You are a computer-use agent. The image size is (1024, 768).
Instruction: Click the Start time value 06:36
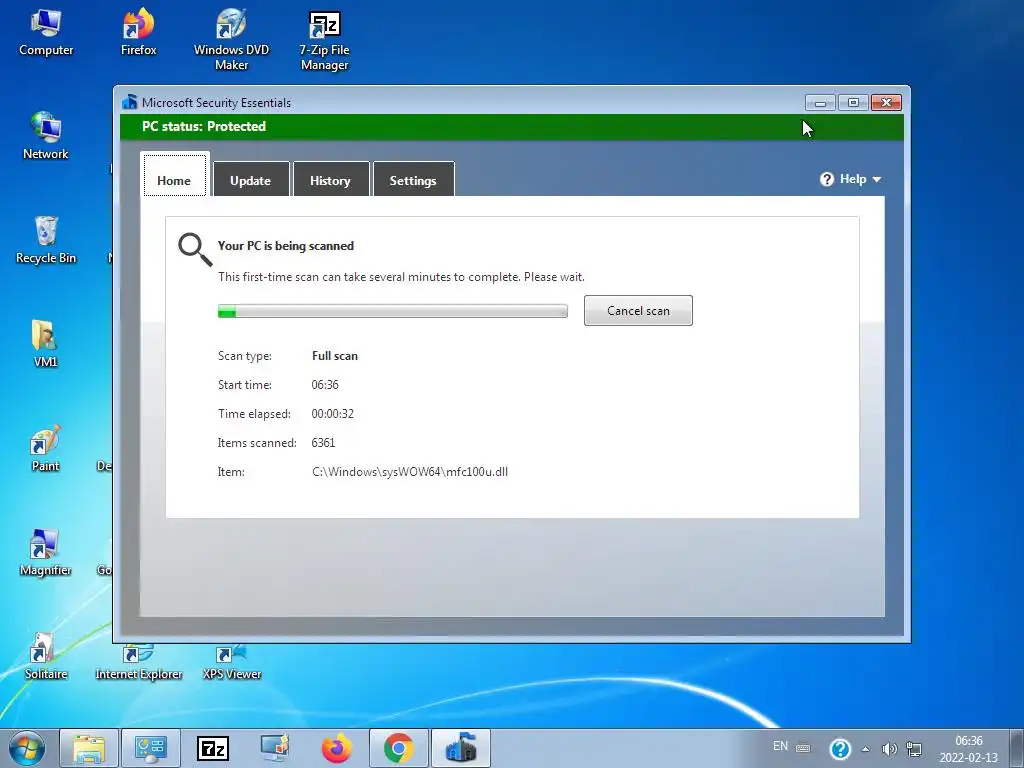click(325, 385)
